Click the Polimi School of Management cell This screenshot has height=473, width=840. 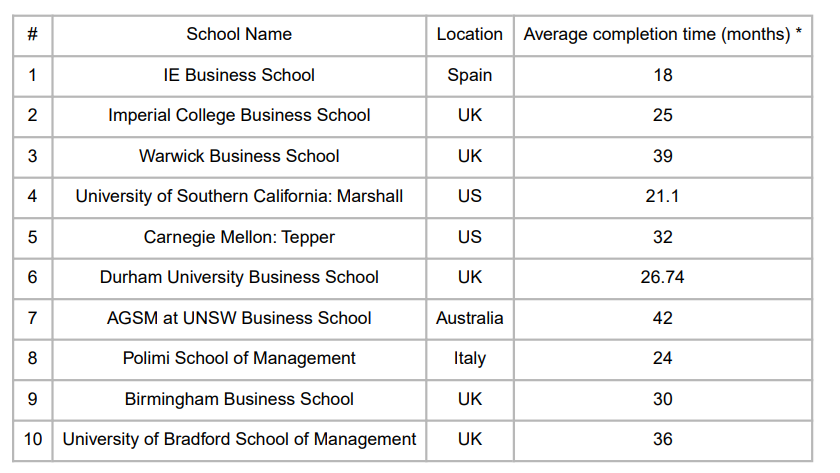pyautogui.click(x=239, y=358)
